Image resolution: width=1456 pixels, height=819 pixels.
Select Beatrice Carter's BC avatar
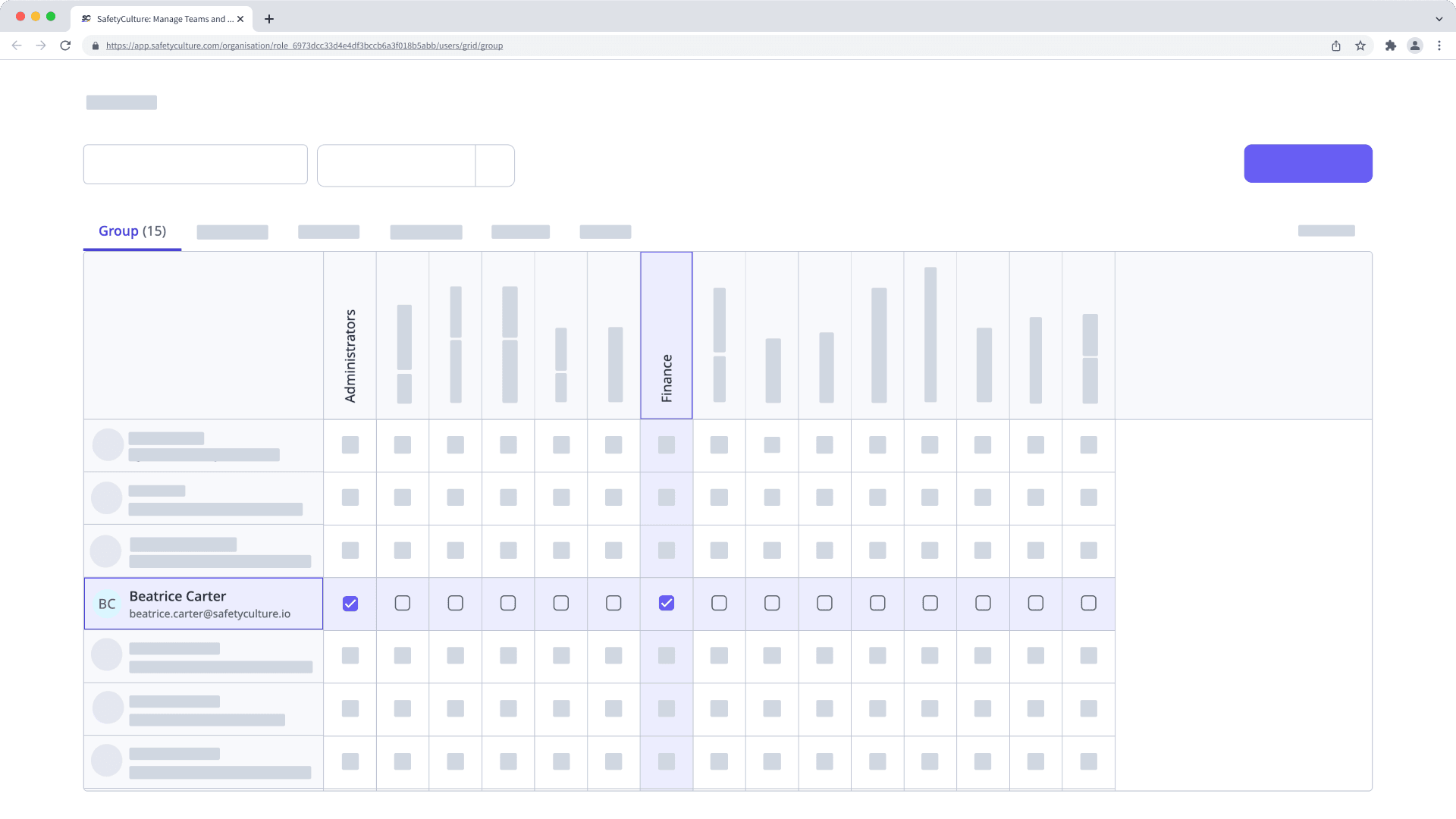(x=106, y=604)
